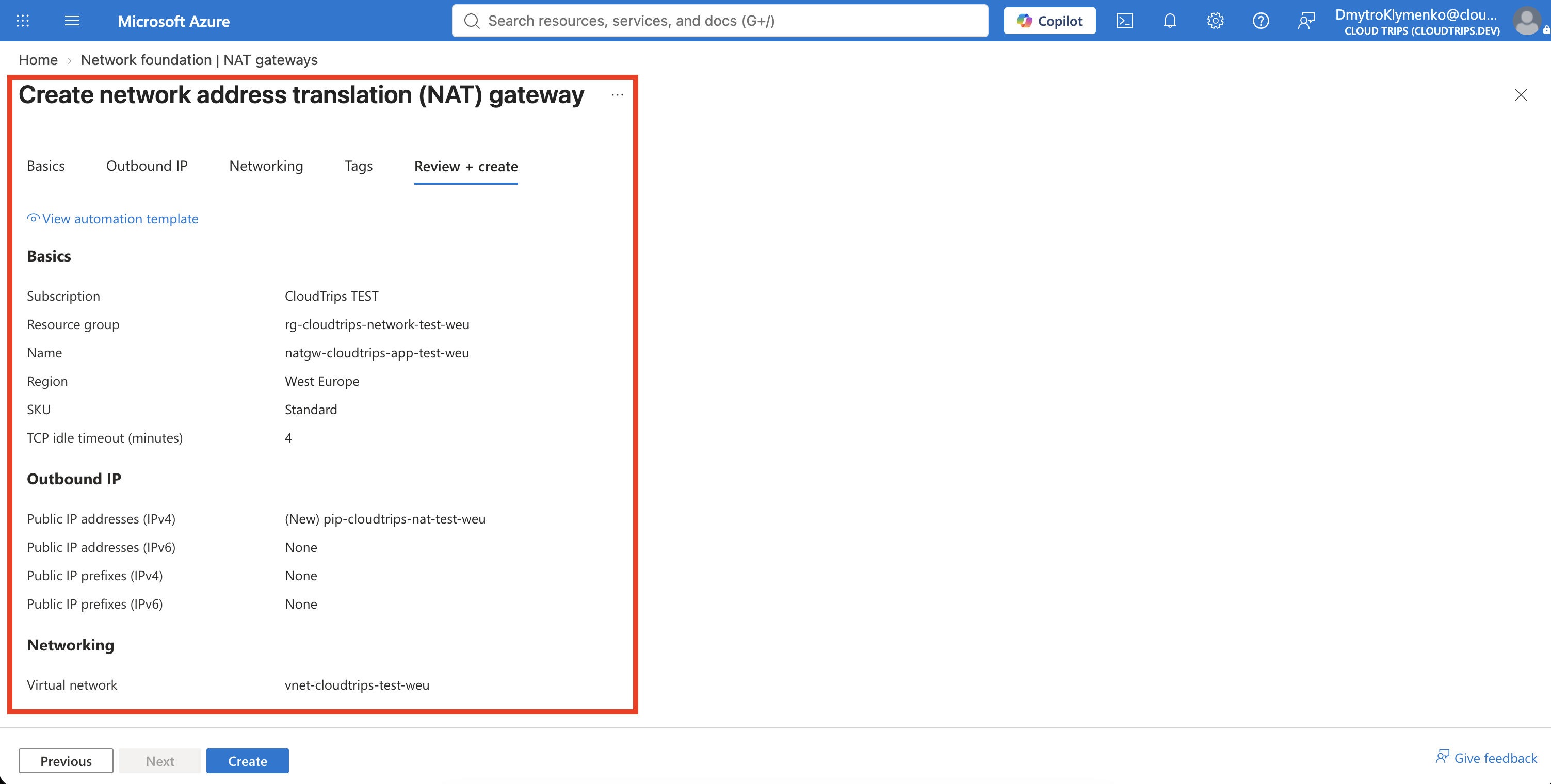1551x784 pixels.
Task: Click the Public IP addresses (IPv6) label
Action: click(101, 548)
